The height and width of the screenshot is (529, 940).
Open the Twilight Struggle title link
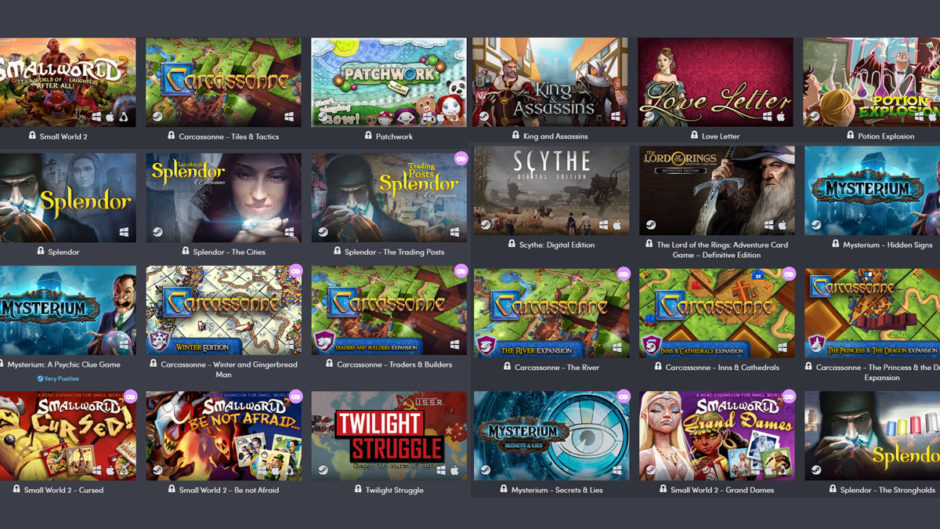(394, 490)
